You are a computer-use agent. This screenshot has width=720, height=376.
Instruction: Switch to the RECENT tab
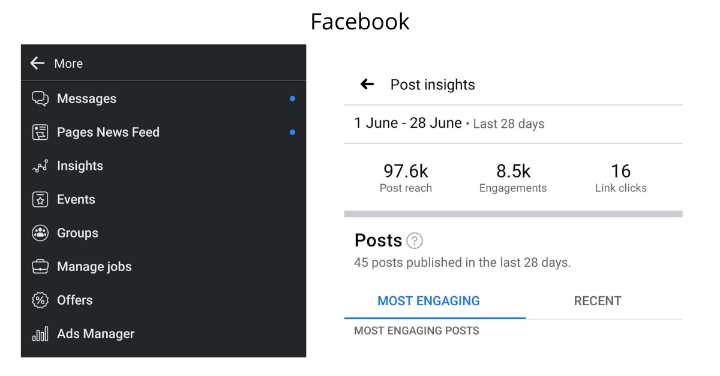(597, 301)
